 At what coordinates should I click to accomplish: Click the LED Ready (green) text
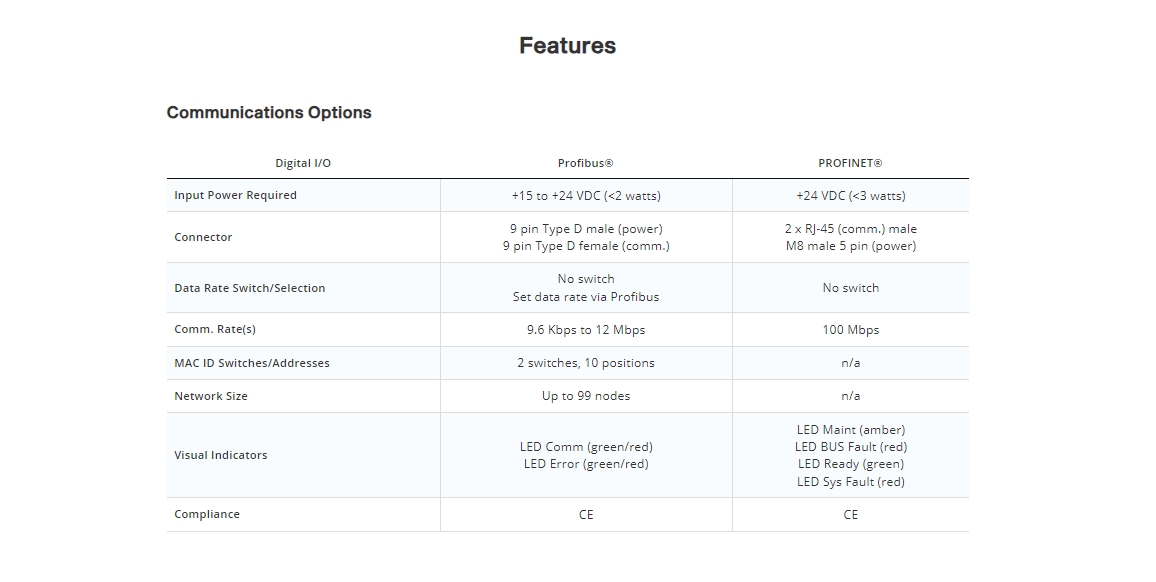click(x=850, y=464)
